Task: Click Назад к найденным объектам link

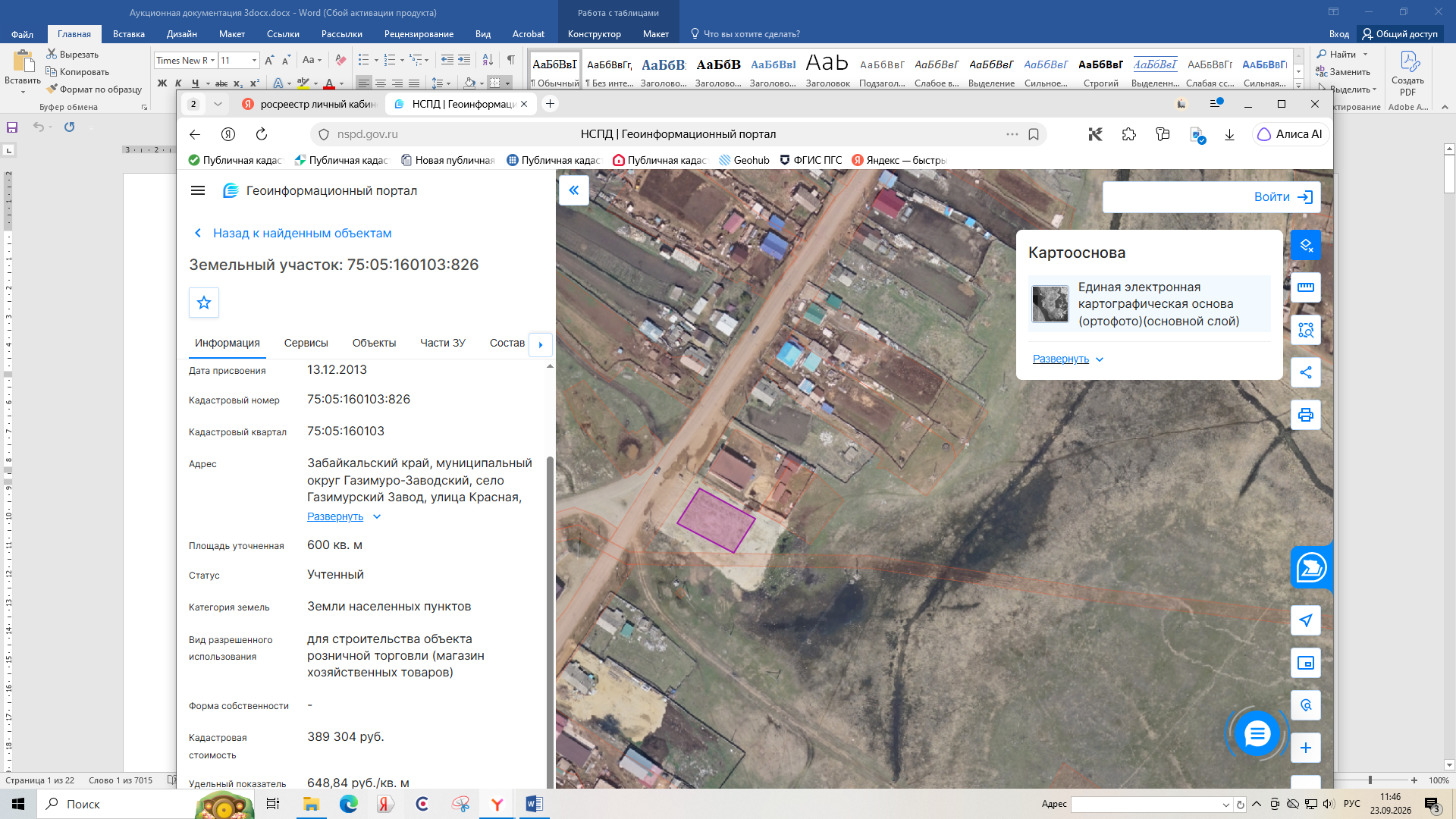Action: [302, 234]
